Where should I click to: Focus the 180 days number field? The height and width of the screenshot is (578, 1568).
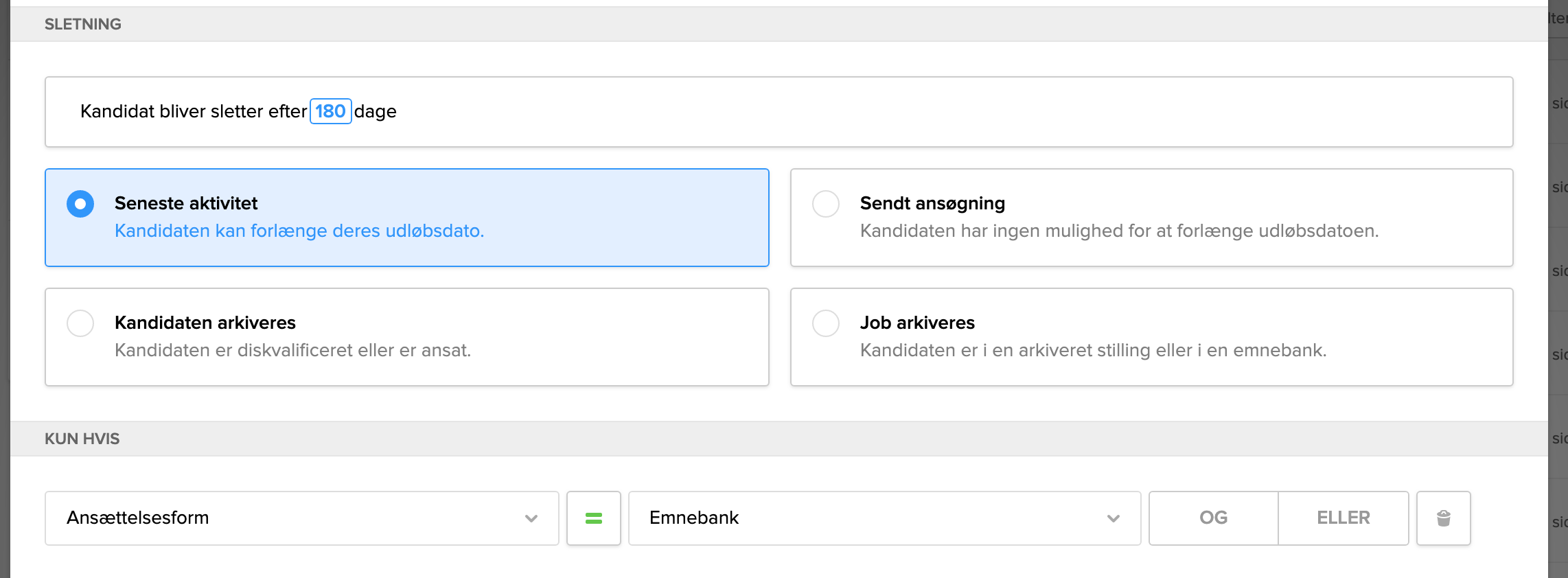click(x=330, y=111)
